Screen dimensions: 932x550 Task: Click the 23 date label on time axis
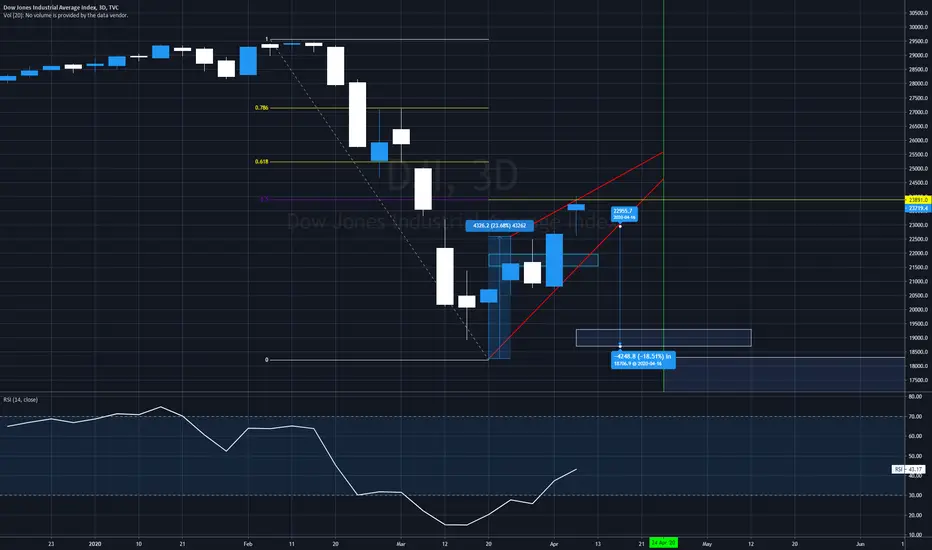[x=51, y=544]
